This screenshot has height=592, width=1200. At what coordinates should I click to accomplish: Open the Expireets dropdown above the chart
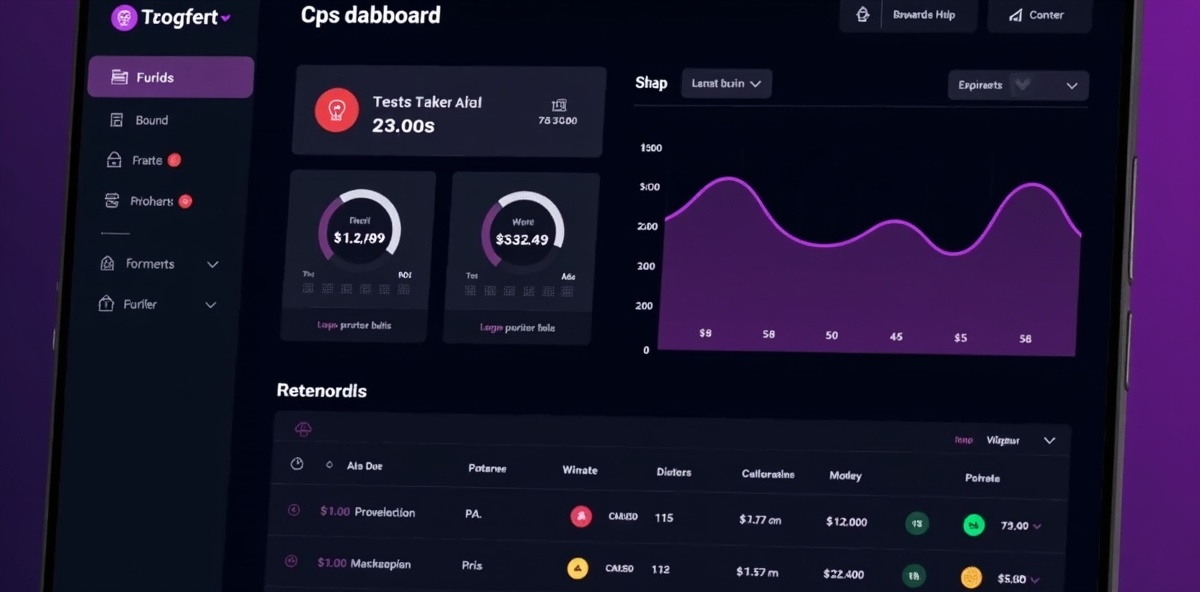1017,85
